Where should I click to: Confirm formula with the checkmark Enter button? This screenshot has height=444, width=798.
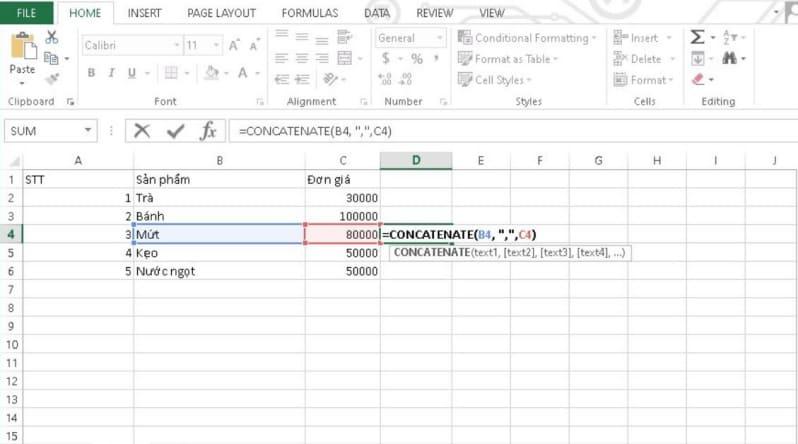click(176, 131)
